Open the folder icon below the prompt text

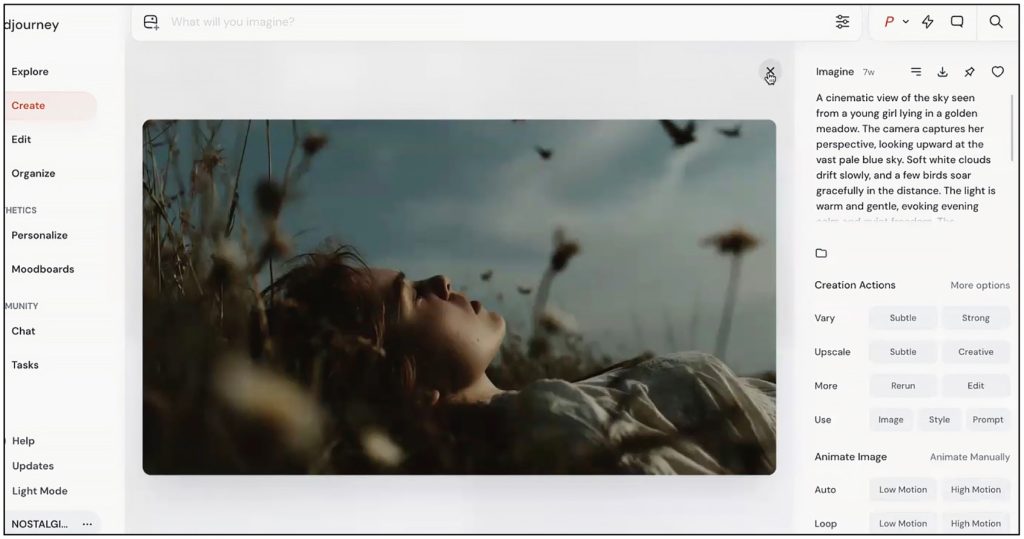(x=821, y=253)
